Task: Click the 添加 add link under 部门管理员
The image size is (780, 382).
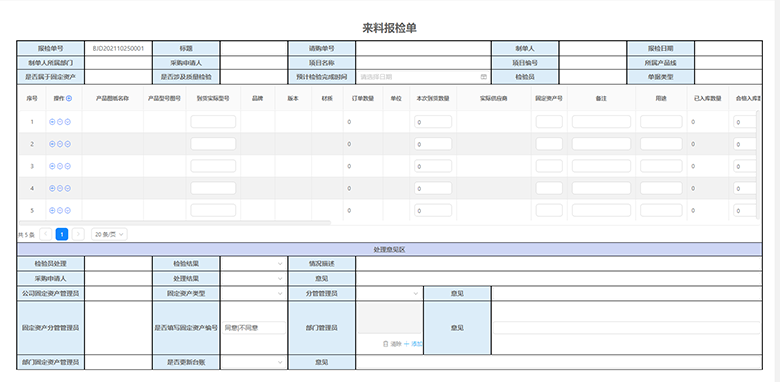Action: coord(413,344)
